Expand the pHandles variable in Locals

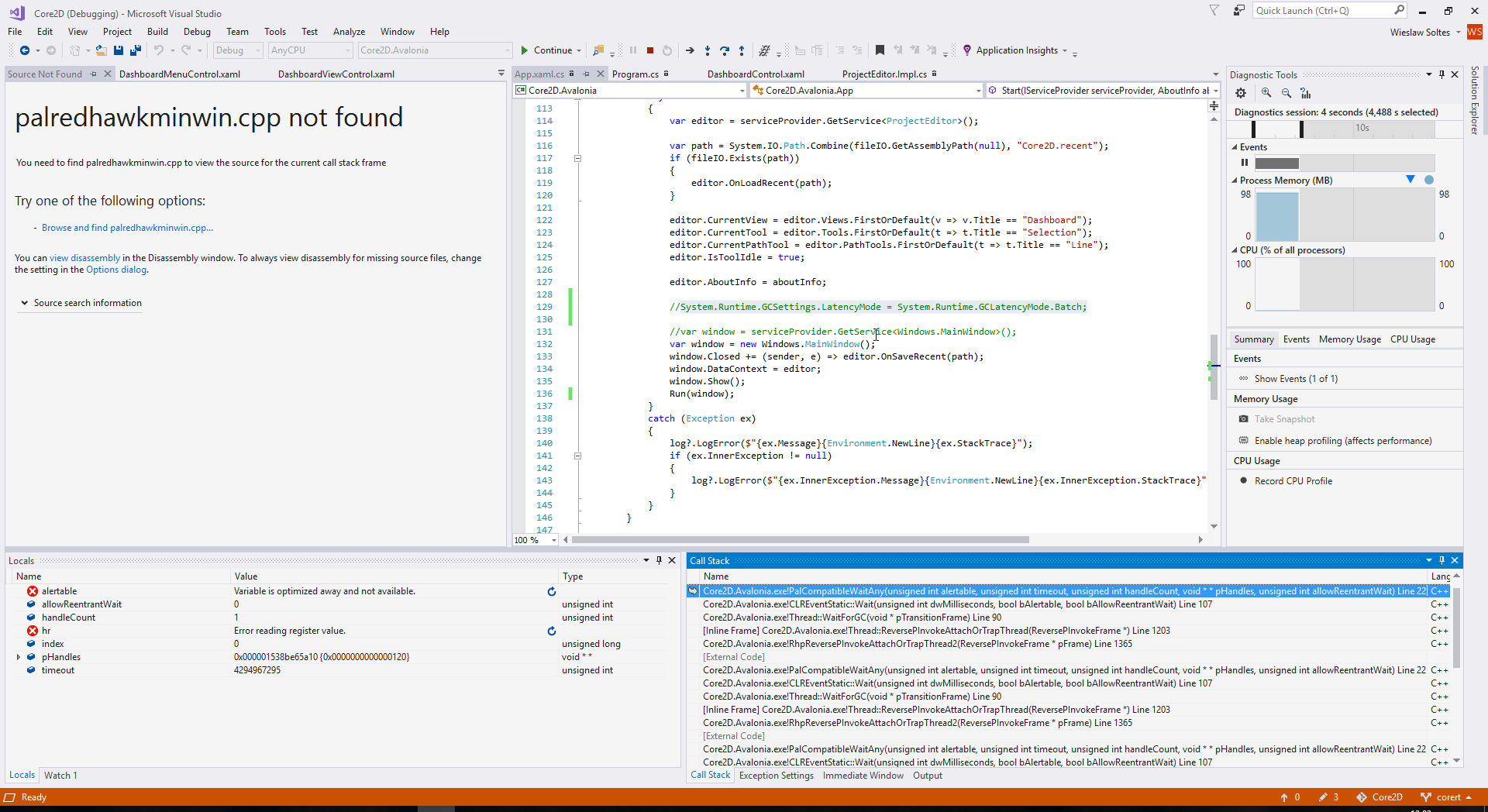(x=19, y=657)
